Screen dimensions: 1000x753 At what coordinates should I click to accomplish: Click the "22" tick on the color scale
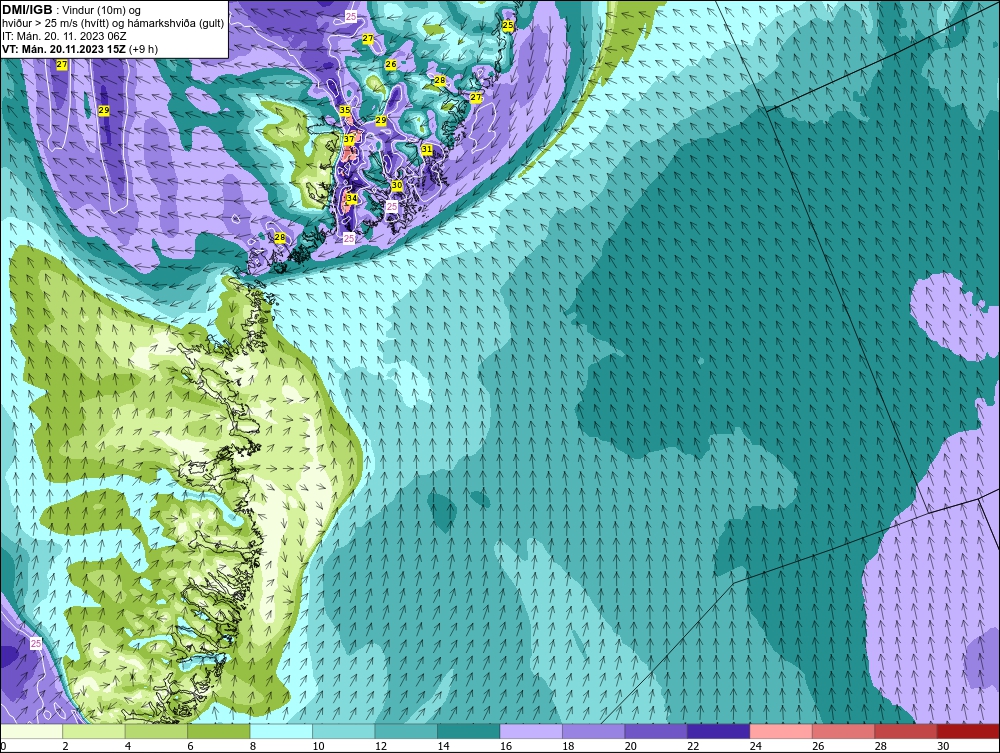[693, 746]
